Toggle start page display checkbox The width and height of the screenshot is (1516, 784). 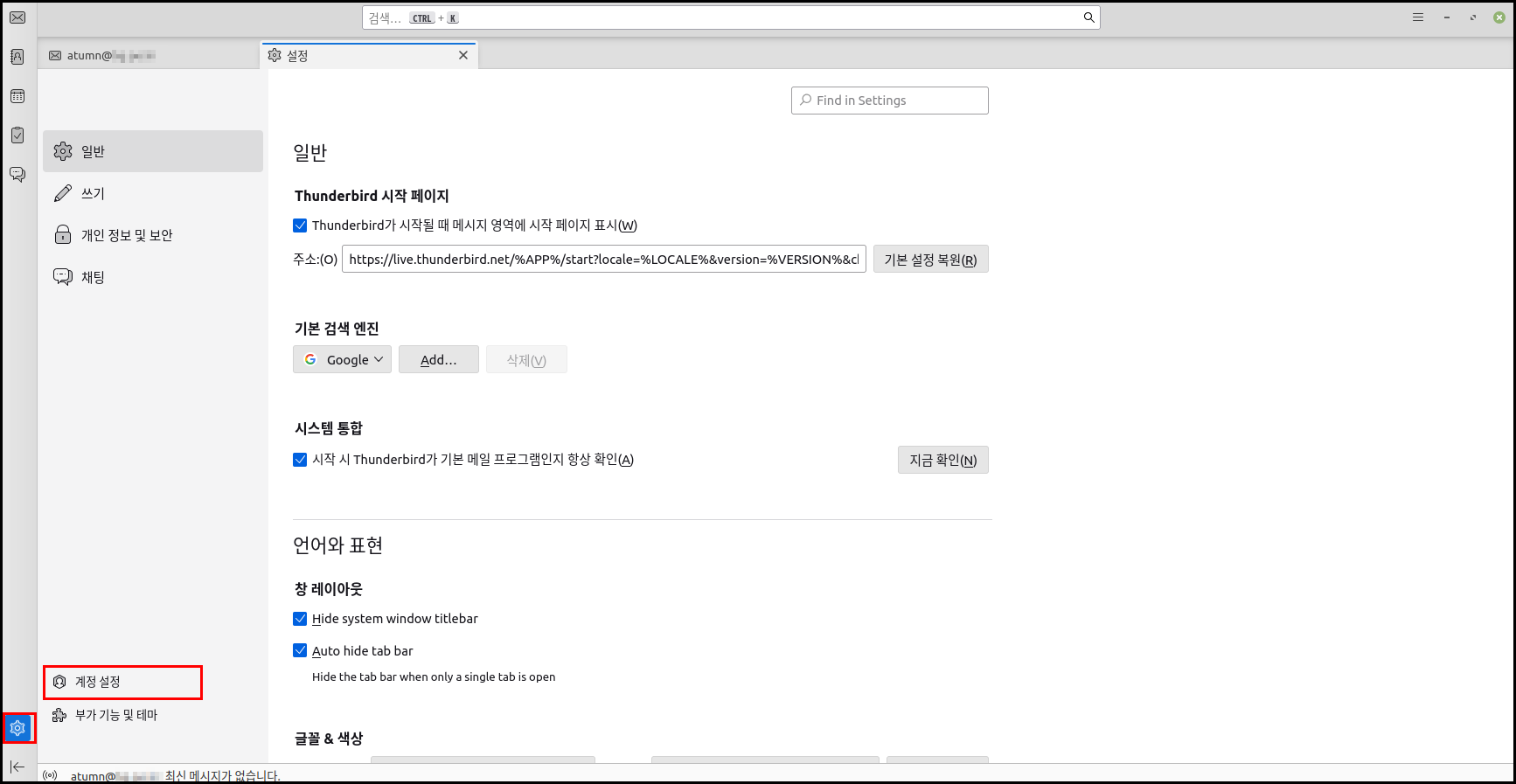pyautogui.click(x=300, y=225)
